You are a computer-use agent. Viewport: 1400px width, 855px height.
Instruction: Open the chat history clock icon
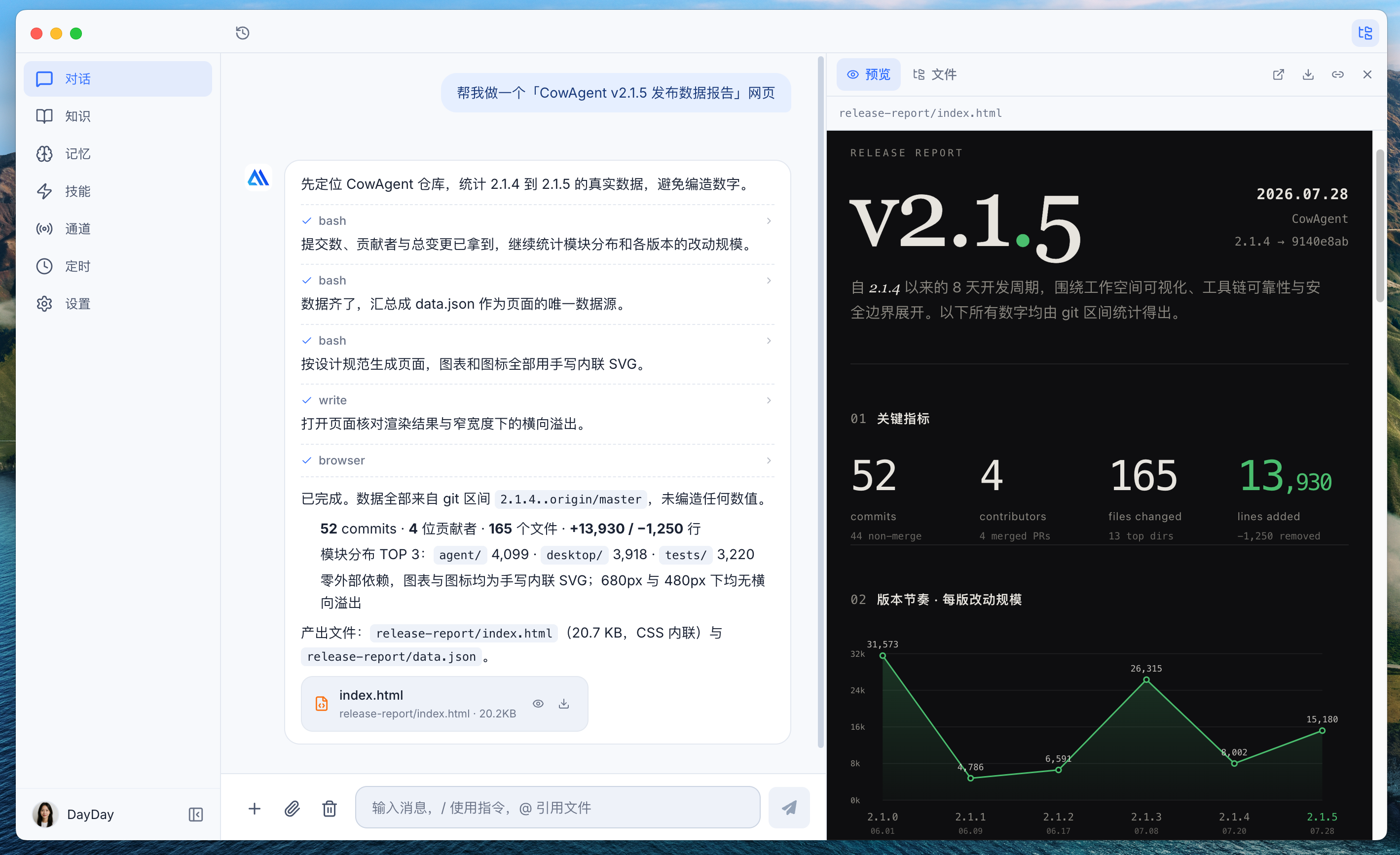click(243, 33)
